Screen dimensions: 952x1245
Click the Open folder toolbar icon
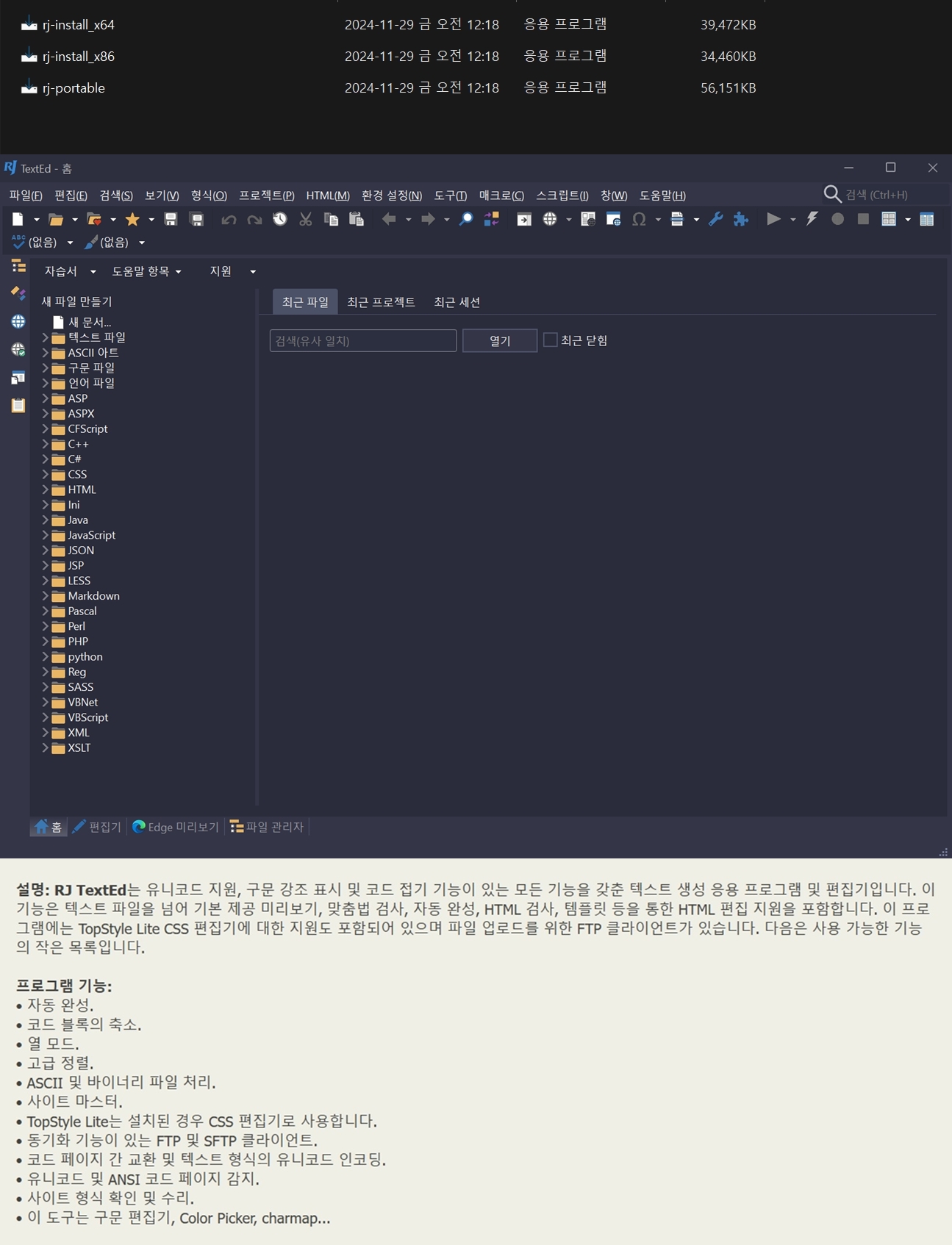click(x=55, y=219)
